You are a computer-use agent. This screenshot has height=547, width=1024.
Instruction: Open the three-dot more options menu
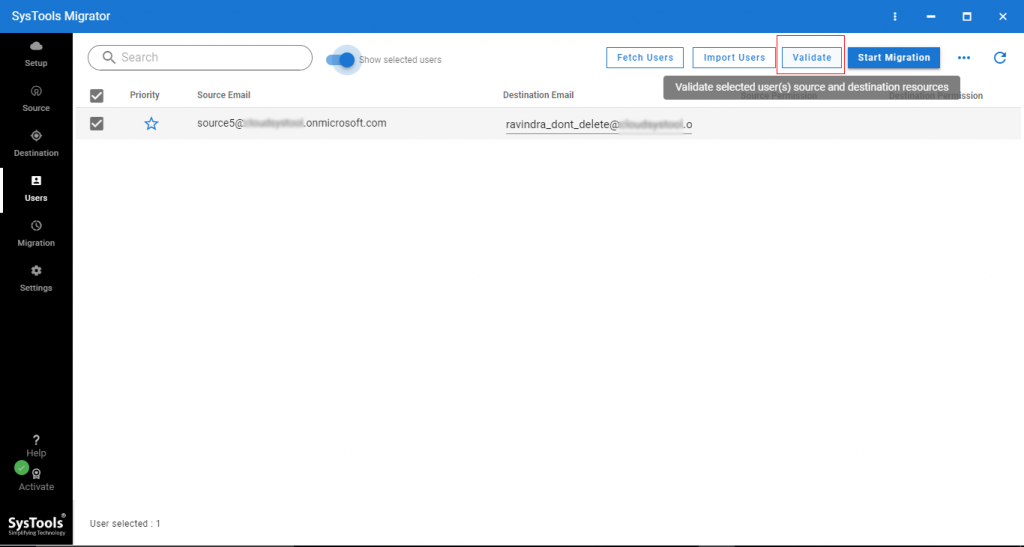pos(964,57)
